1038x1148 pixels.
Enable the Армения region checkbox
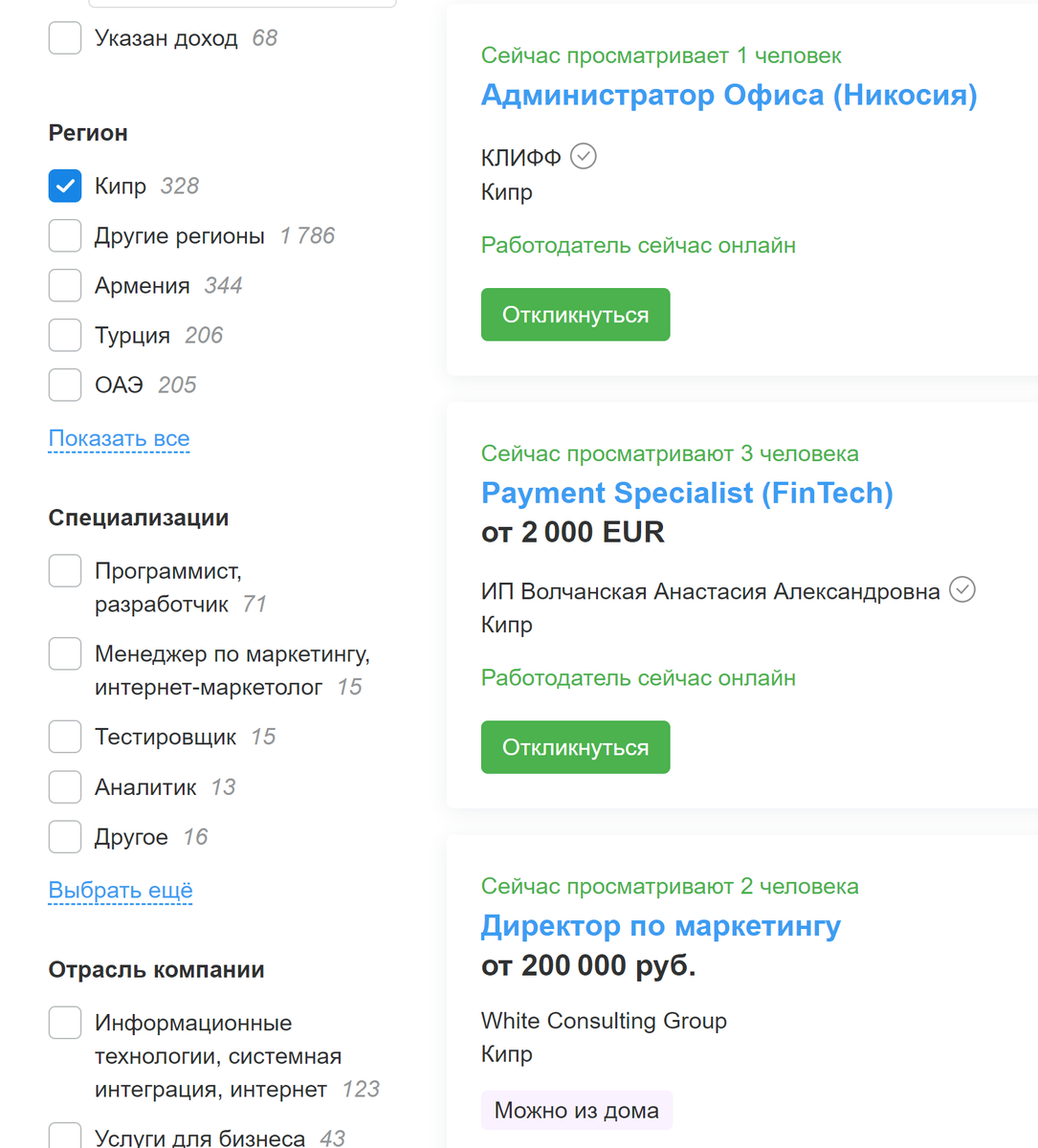pyautogui.click(x=64, y=285)
